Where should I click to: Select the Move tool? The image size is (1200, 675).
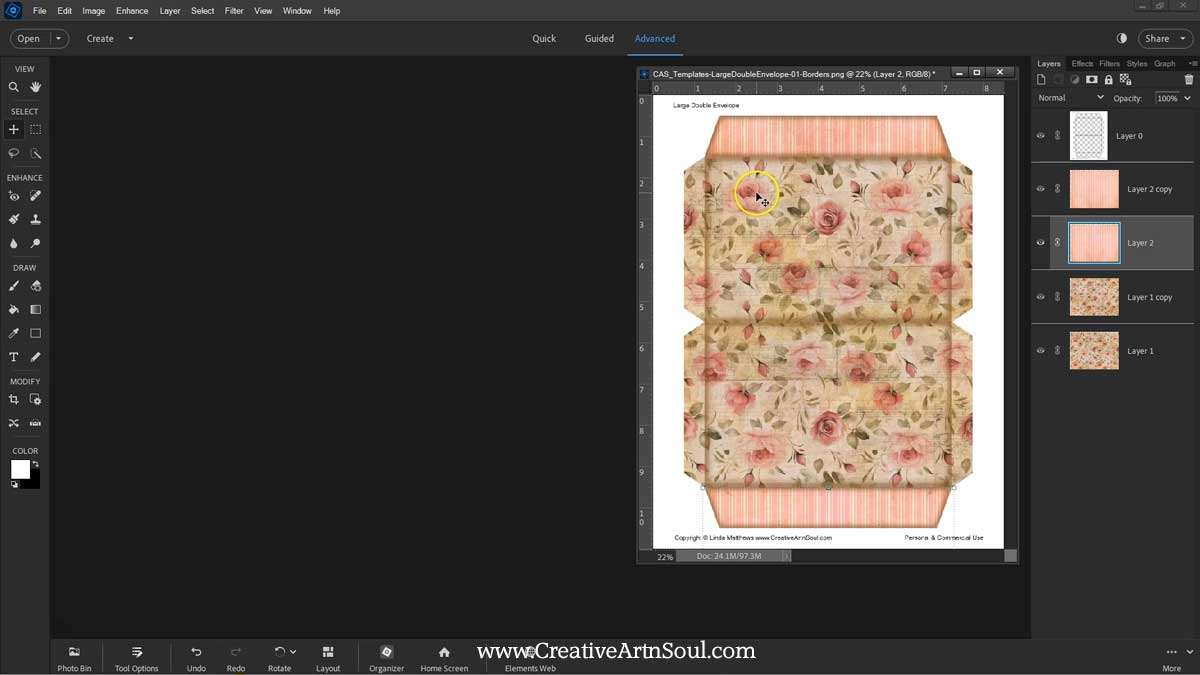pyautogui.click(x=14, y=129)
